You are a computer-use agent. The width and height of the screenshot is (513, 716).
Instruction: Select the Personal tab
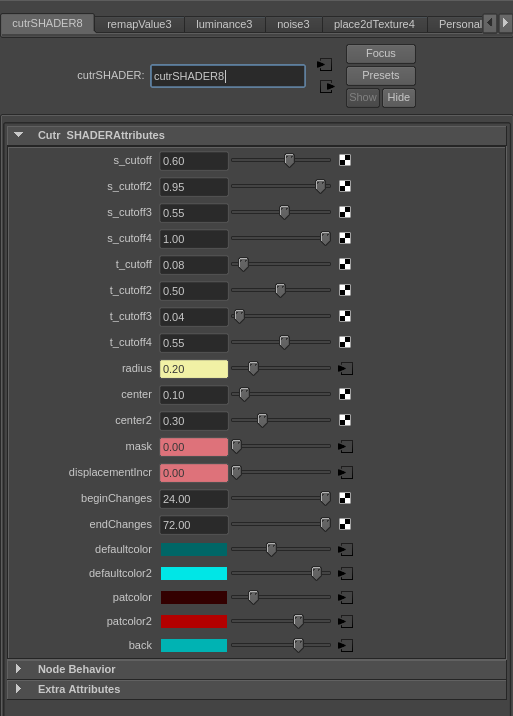pos(457,24)
